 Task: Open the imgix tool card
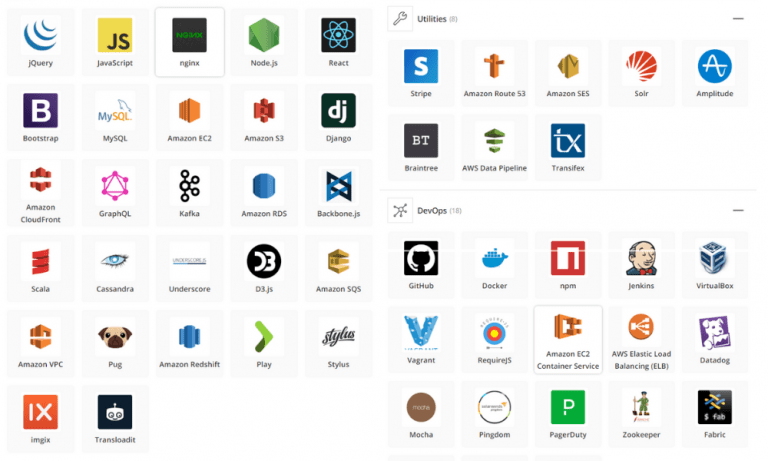[41, 419]
